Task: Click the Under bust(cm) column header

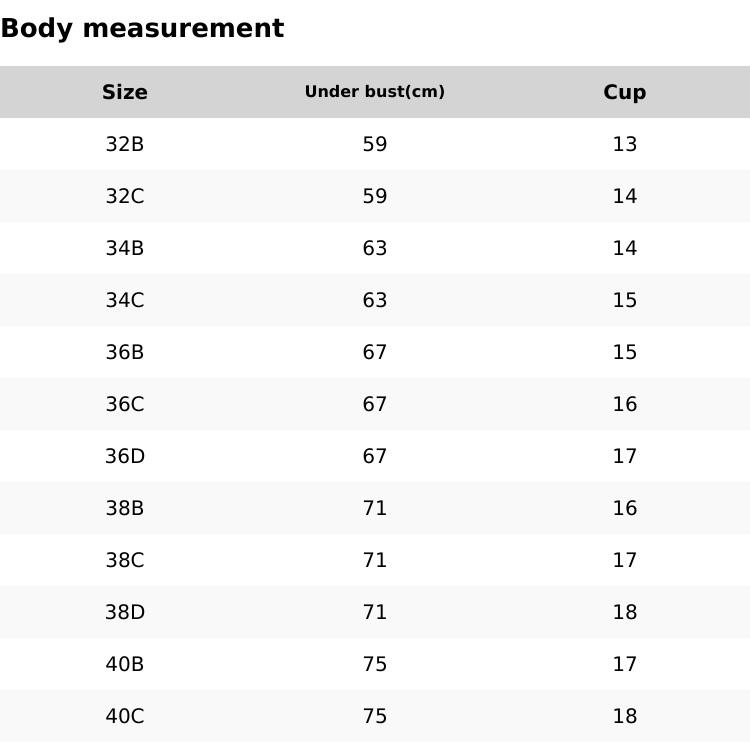Action: coord(375,92)
